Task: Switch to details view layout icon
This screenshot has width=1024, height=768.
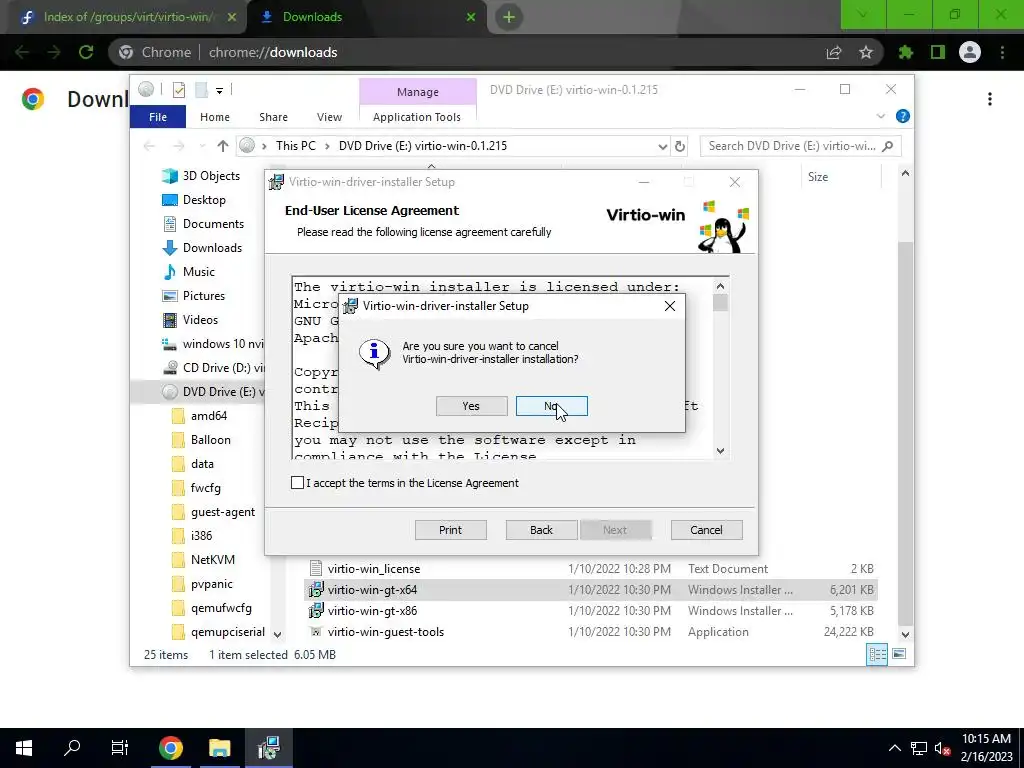Action: [877, 654]
